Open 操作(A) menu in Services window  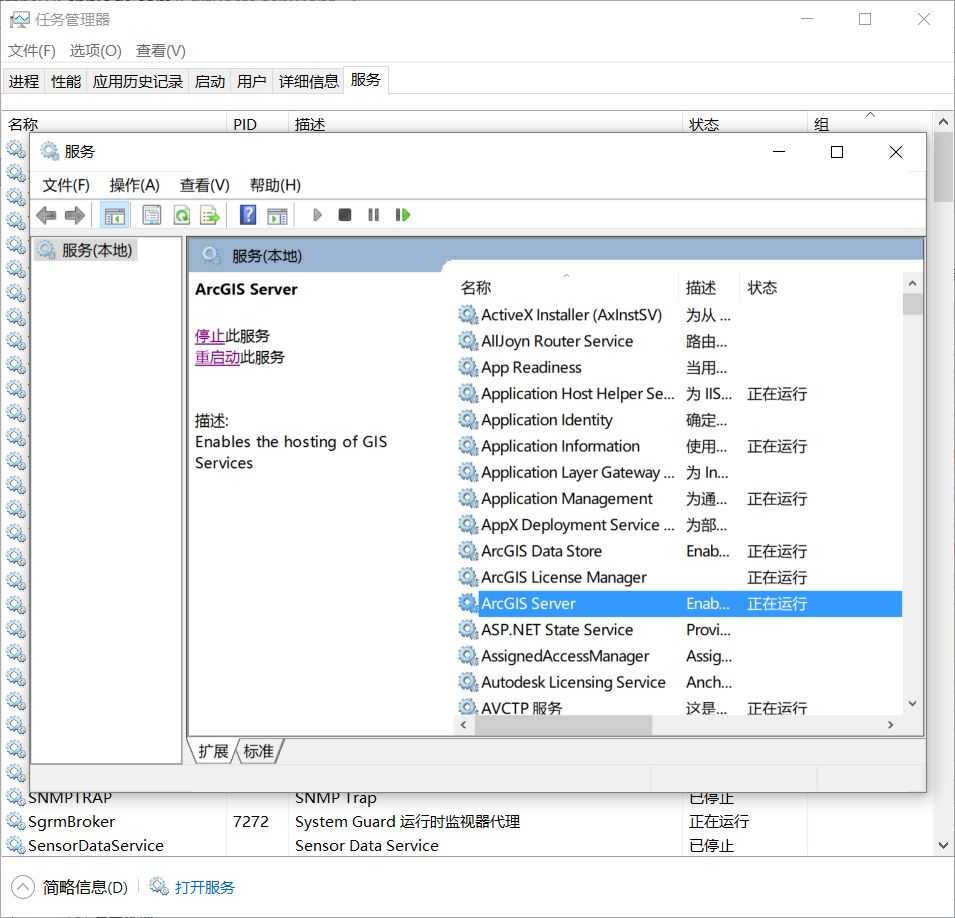135,185
